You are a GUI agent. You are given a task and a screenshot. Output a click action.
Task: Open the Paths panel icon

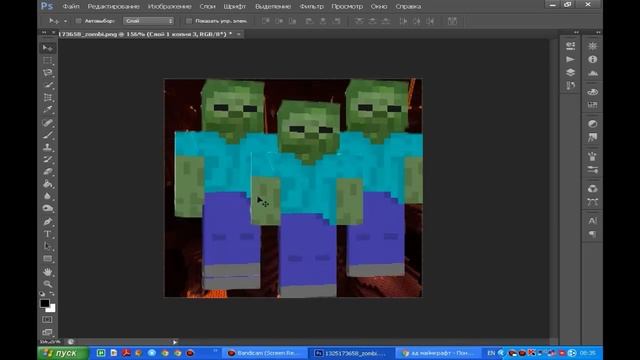pos(593,202)
